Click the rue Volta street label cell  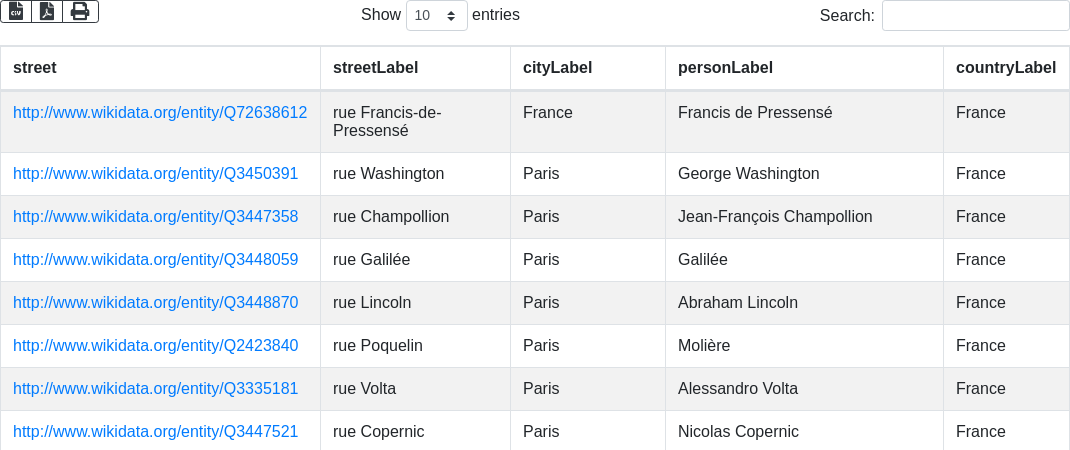pos(364,389)
